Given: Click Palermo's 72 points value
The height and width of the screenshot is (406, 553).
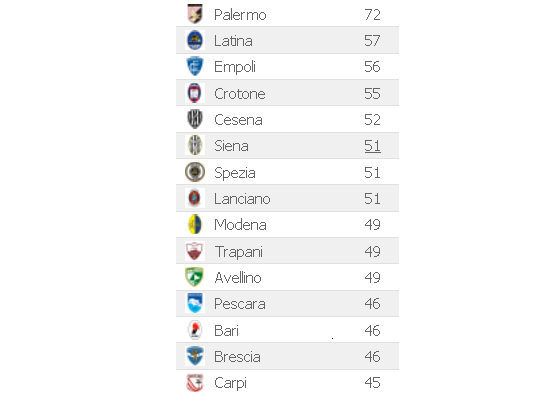Looking at the screenshot, I should [372, 14].
